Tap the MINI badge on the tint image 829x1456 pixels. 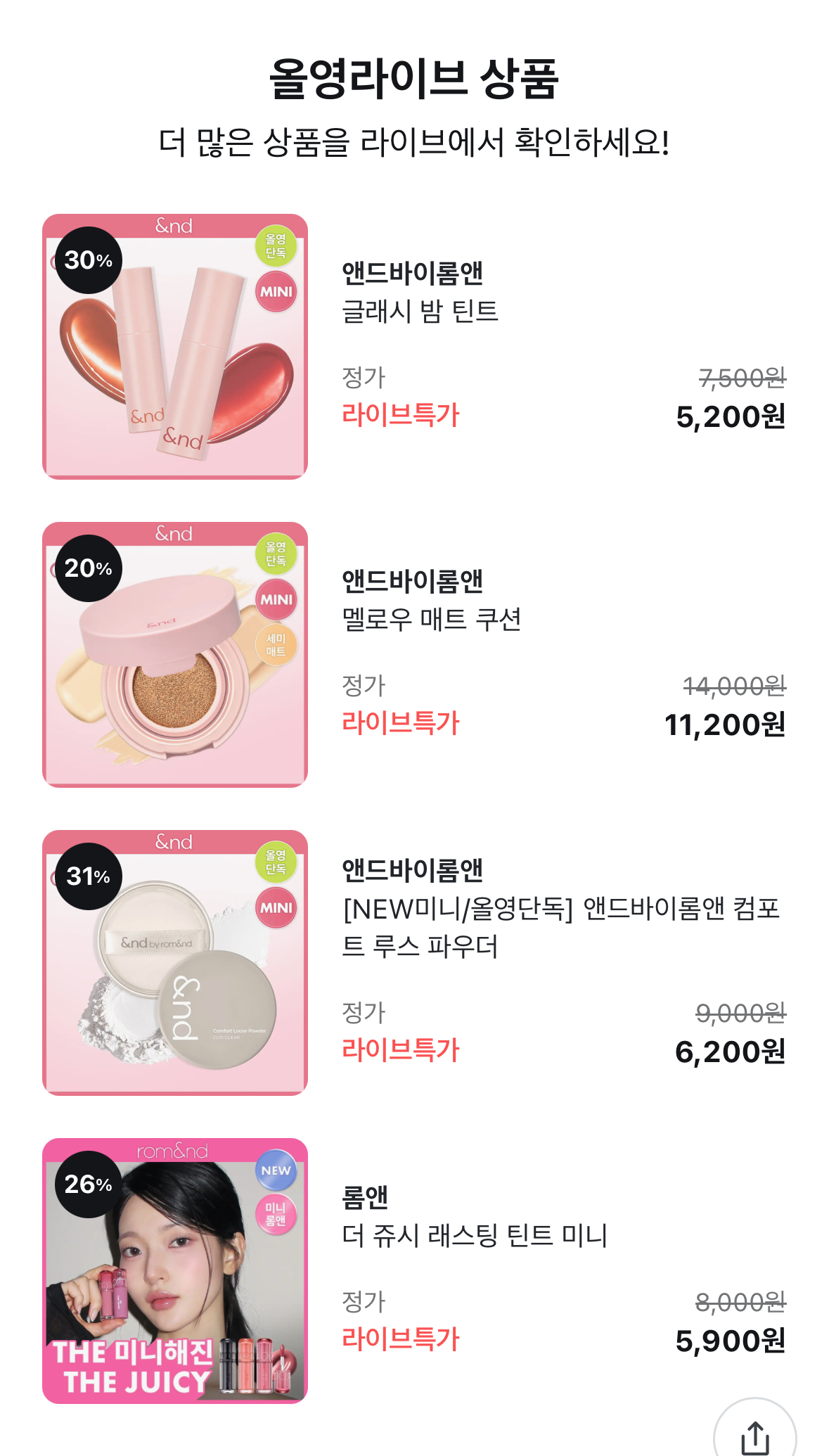[x=276, y=292]
